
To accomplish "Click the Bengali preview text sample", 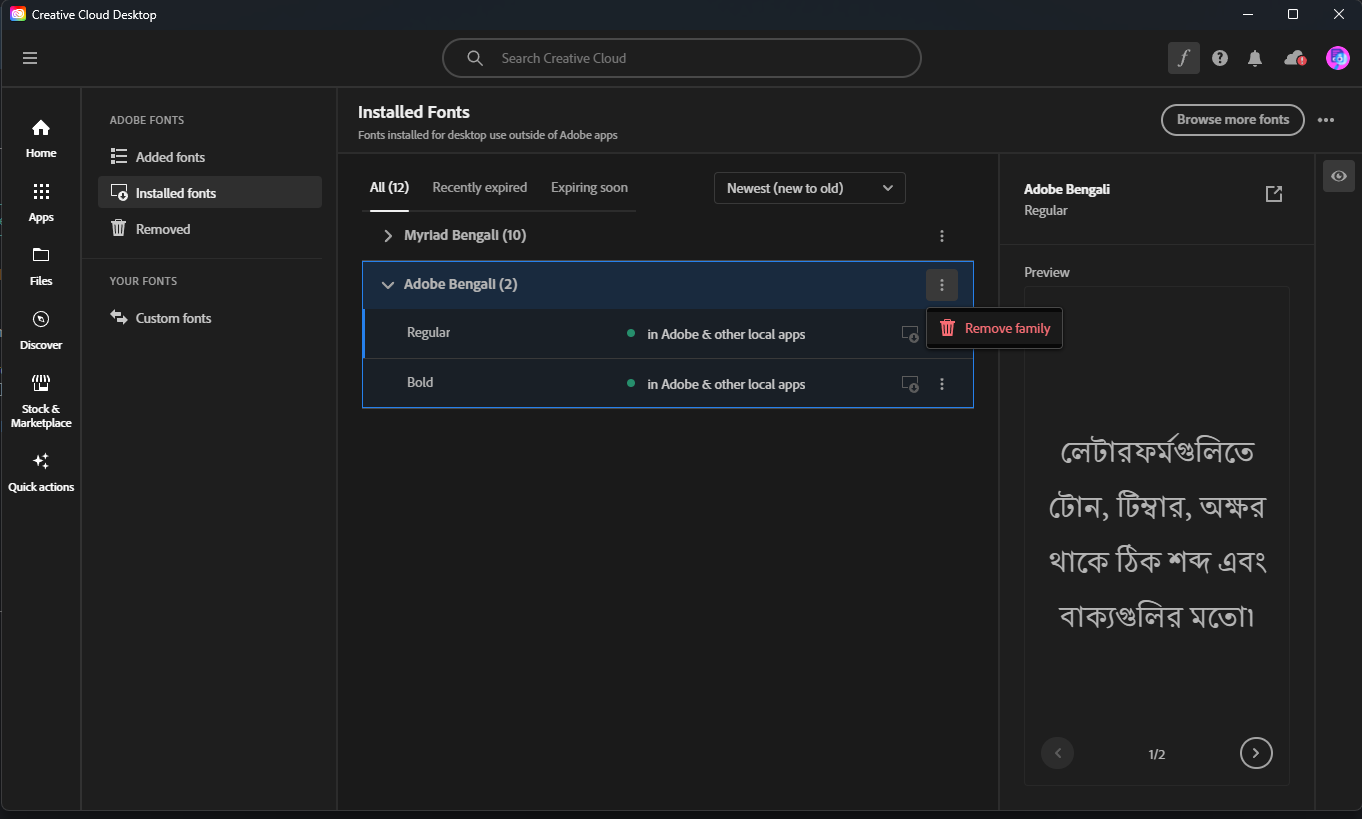I will (1157, 534).
